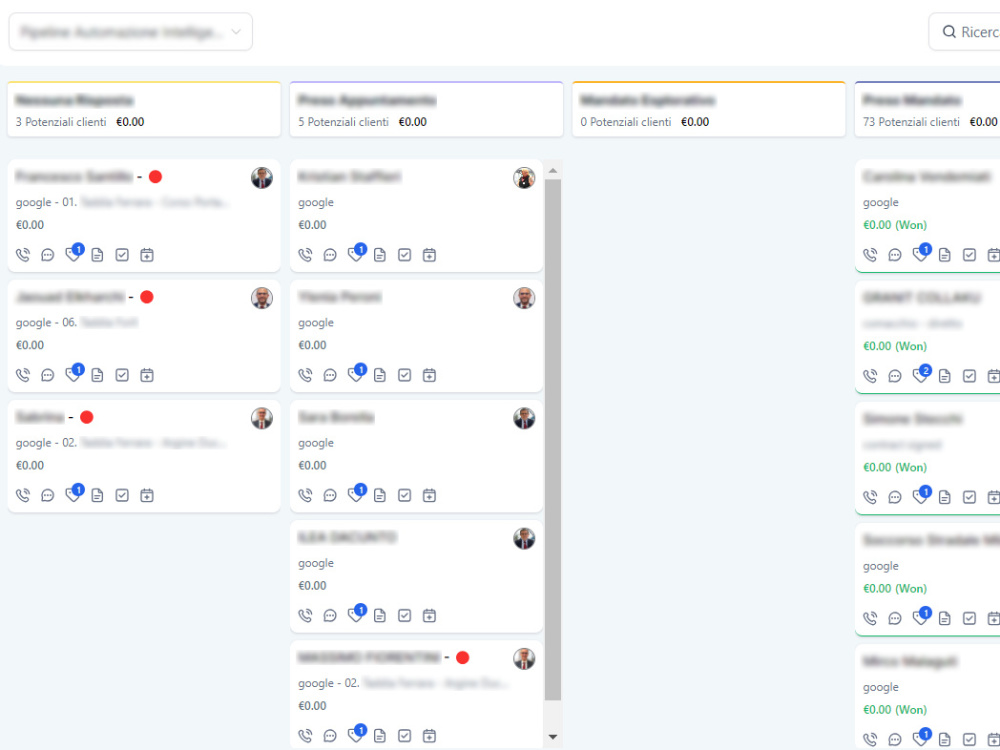The width and height of the screenshot is (1000, 750).
Task: Add calendar appointment on Sabrina's card
Action: (x=147, y=496)
